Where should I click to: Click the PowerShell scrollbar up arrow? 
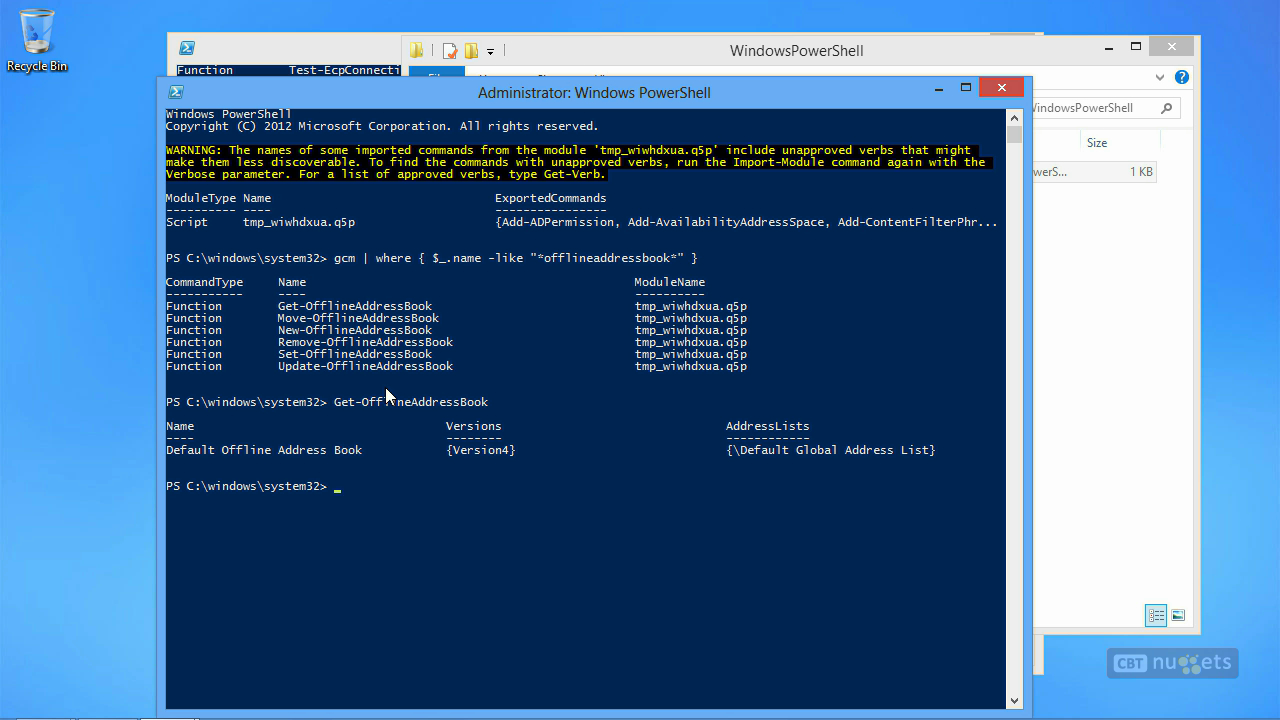(x=1014, y=117)
